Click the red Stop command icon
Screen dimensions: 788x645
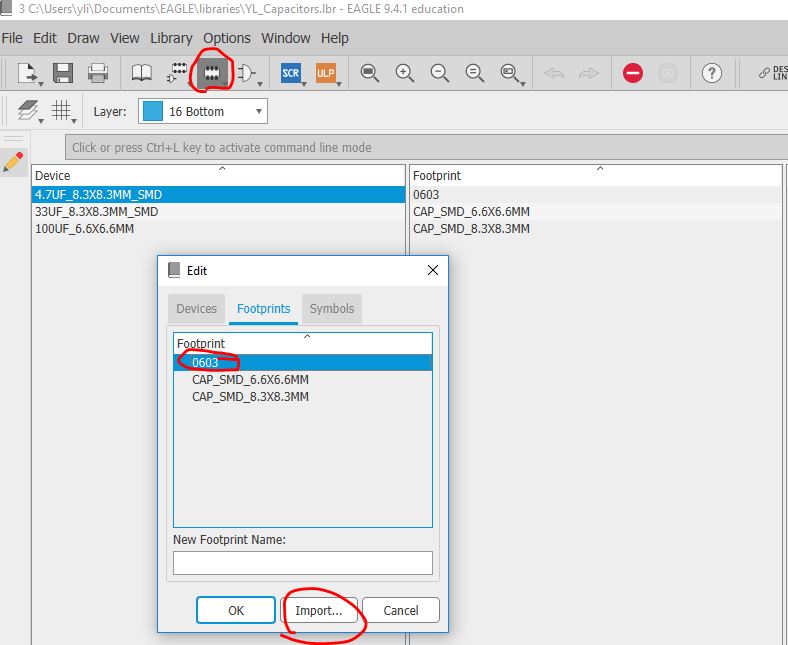[x=632, y=73]
